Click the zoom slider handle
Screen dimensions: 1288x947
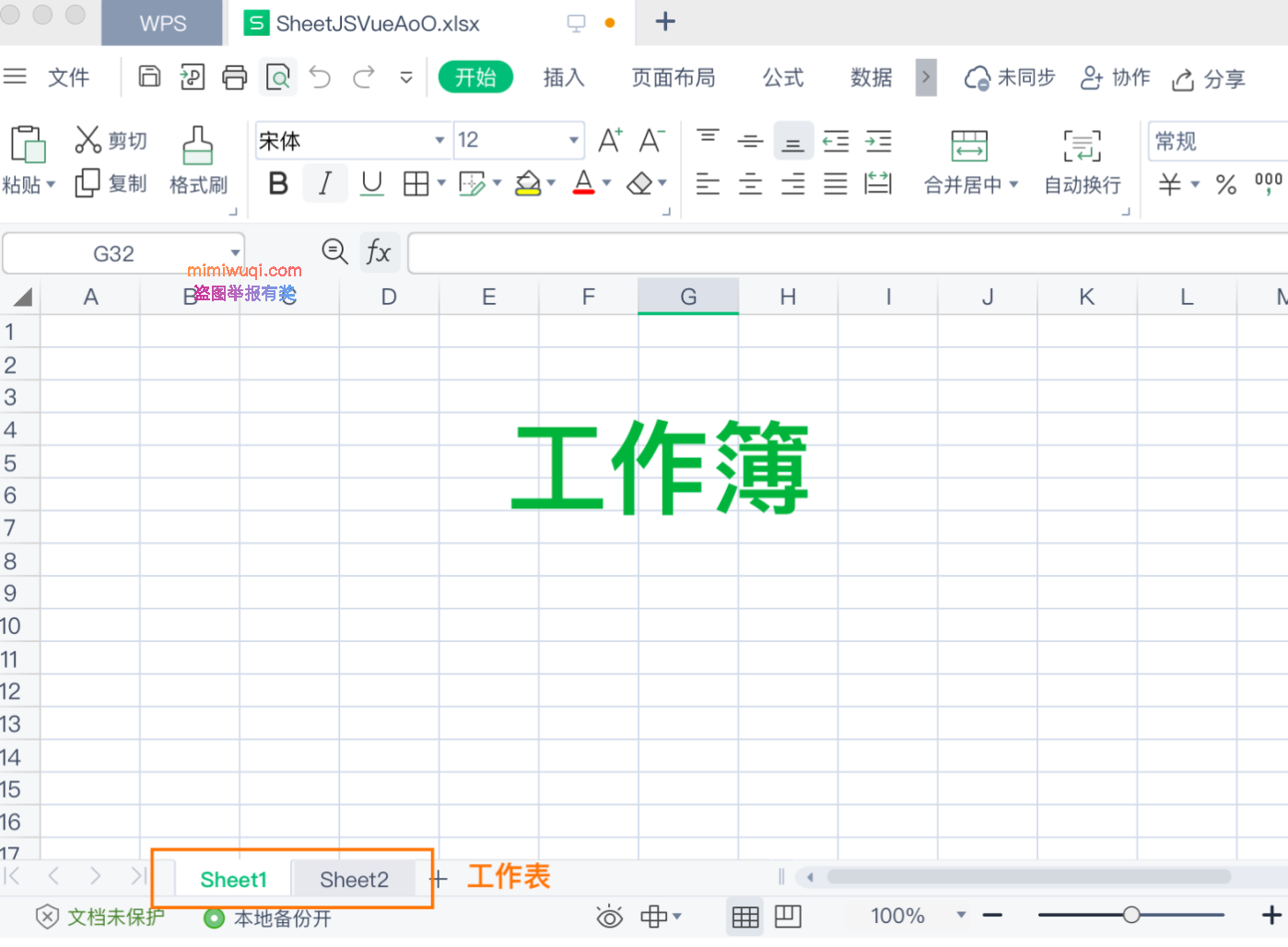point(1131,915)
